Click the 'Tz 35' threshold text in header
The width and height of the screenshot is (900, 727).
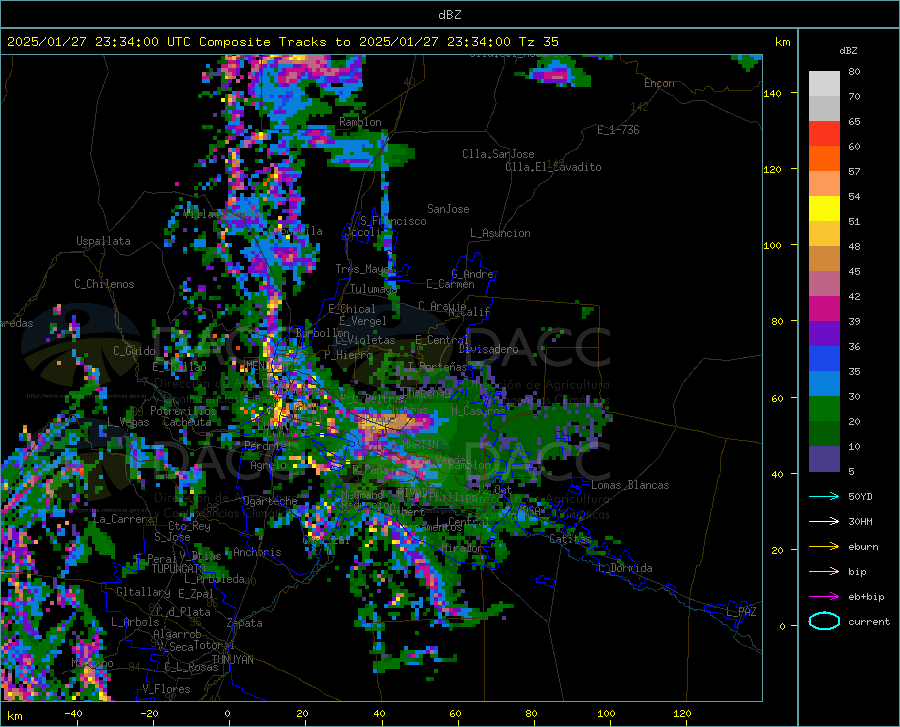[x=538, y=42]
